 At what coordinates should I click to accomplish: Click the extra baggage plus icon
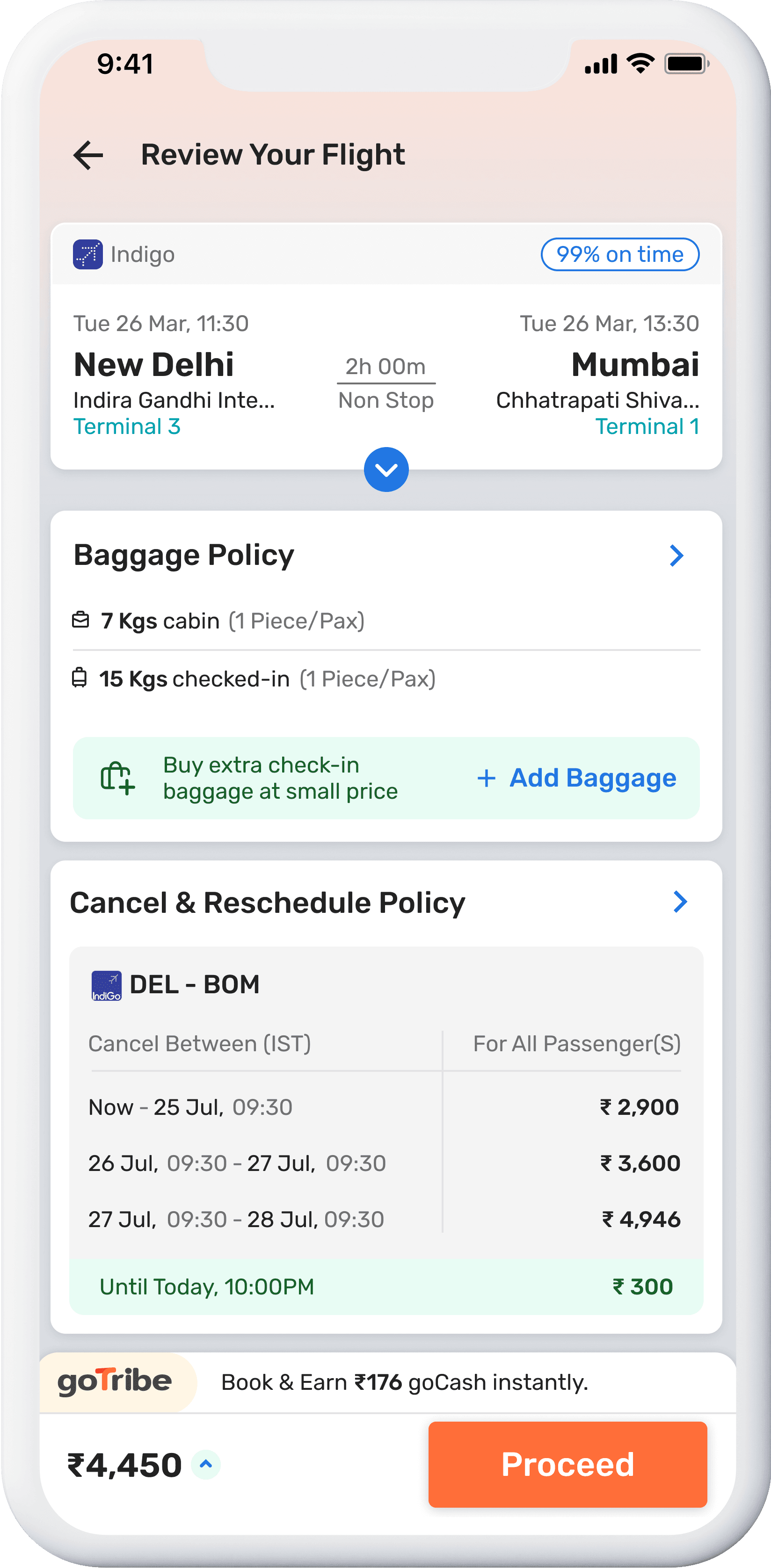coord(117,778)
